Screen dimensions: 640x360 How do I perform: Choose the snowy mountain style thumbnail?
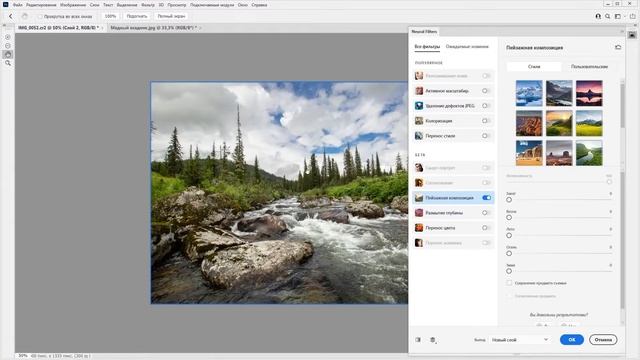529,93
